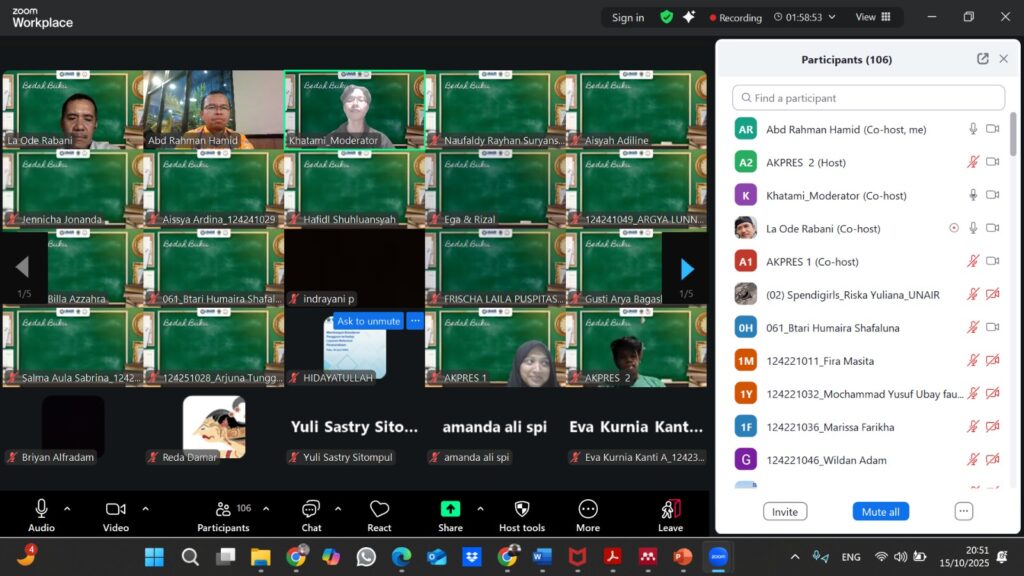Click the green Share screen icon

450,509
